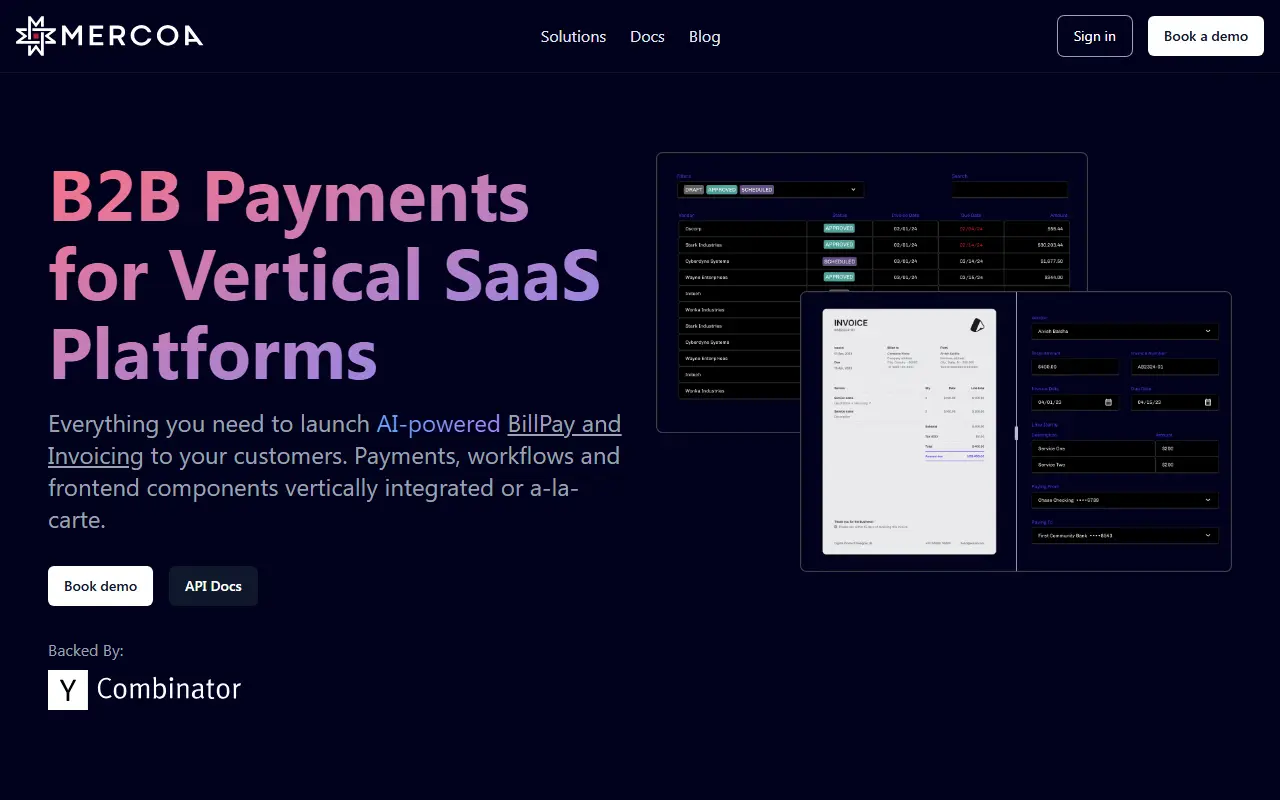Click the invoice document preview

909,431
